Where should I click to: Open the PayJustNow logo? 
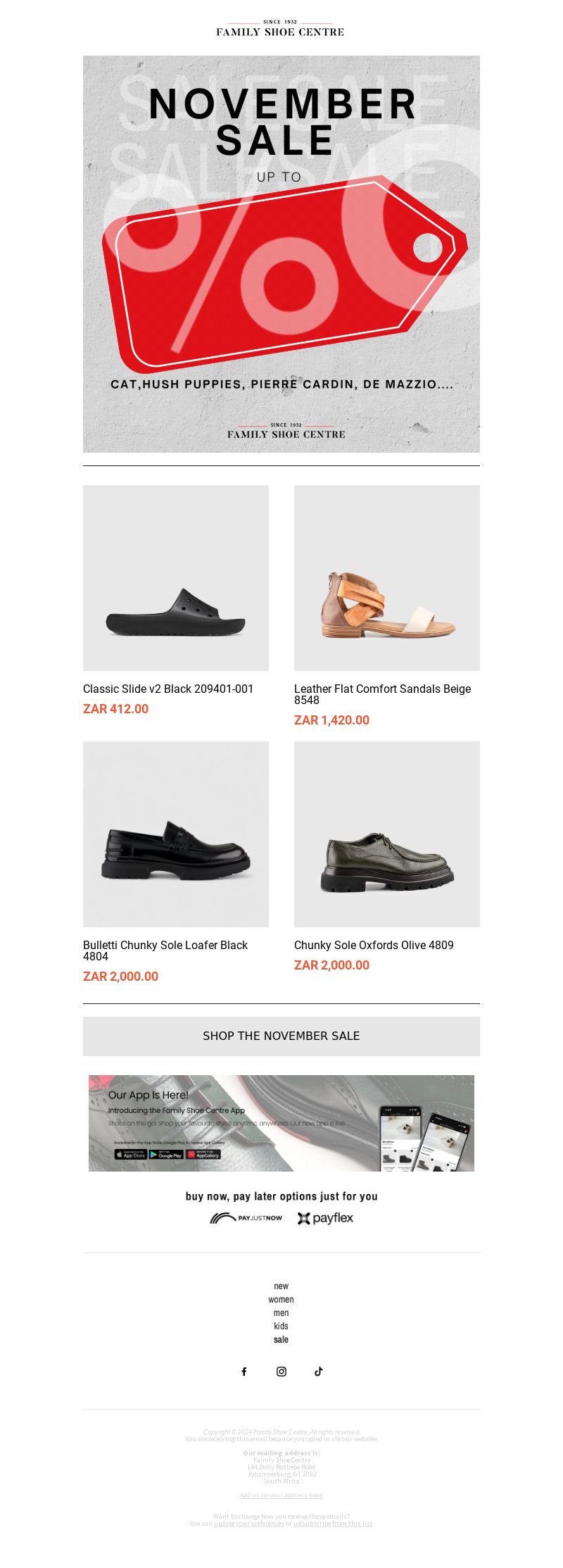tap(246, 1218)
